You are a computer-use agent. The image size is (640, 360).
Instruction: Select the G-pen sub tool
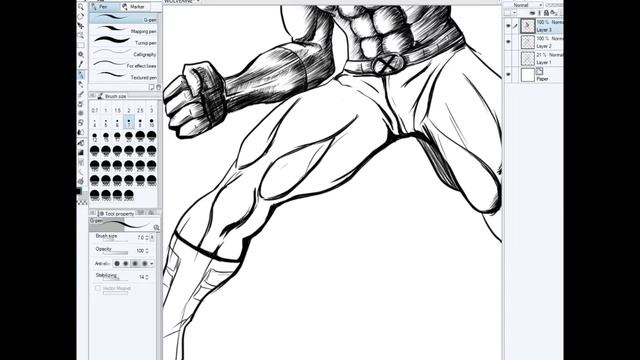[x=123, y=18]
